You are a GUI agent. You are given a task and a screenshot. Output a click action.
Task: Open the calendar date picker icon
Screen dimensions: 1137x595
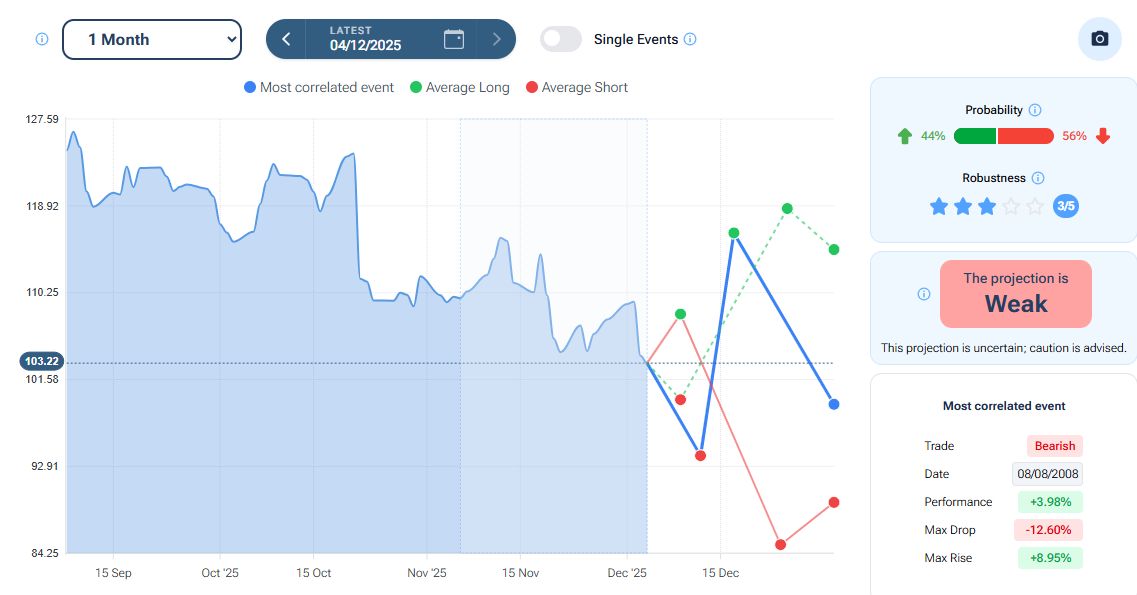(454, 39)
